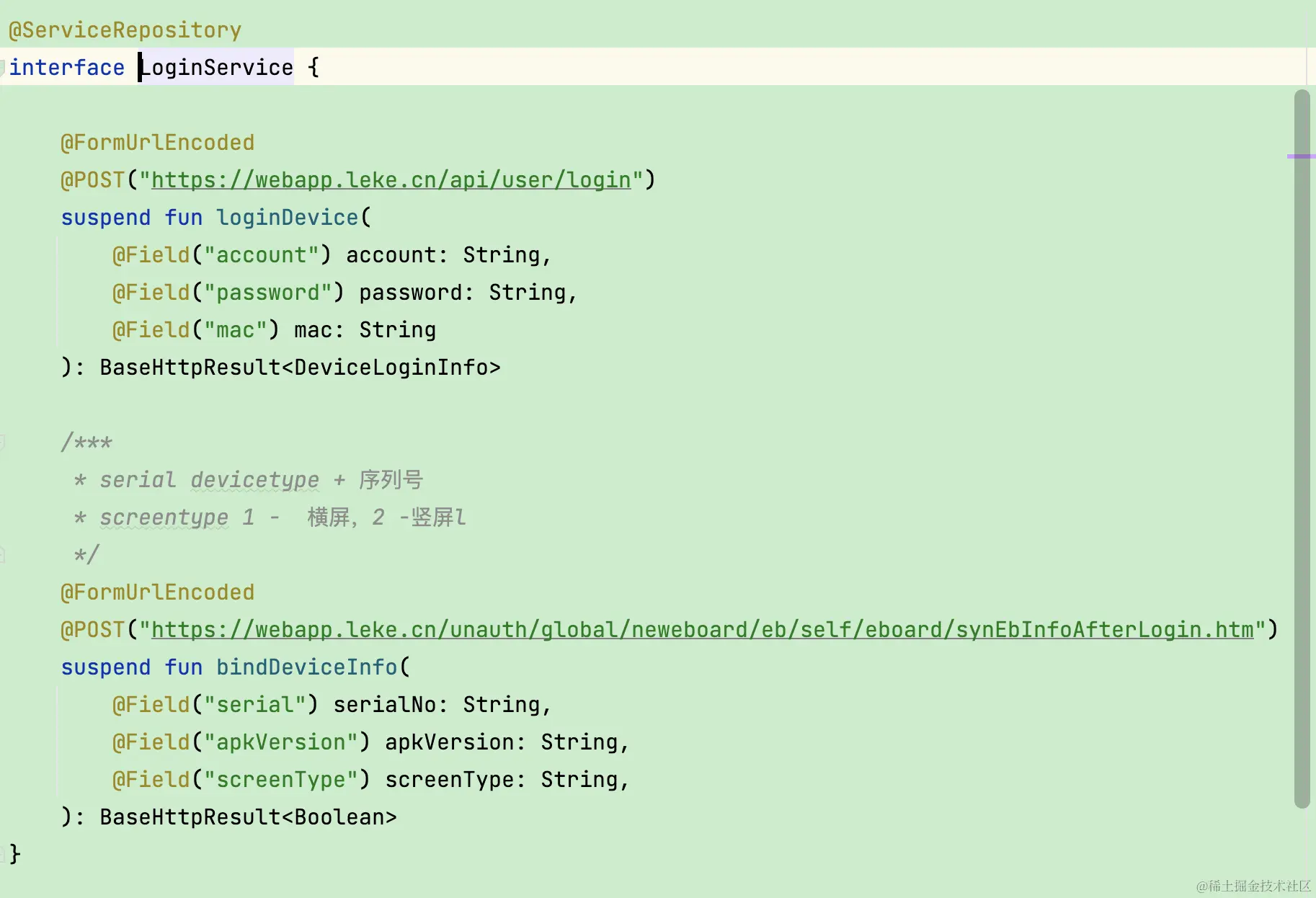Click the login API URL link

pos(391,180)
